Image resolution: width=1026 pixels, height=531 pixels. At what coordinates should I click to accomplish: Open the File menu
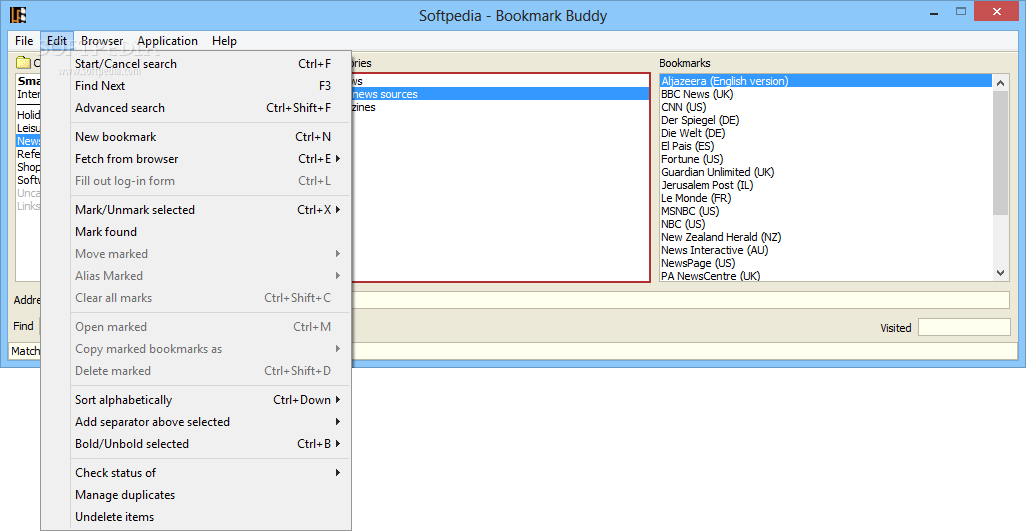pyautogui.click(x=24, y=41)
